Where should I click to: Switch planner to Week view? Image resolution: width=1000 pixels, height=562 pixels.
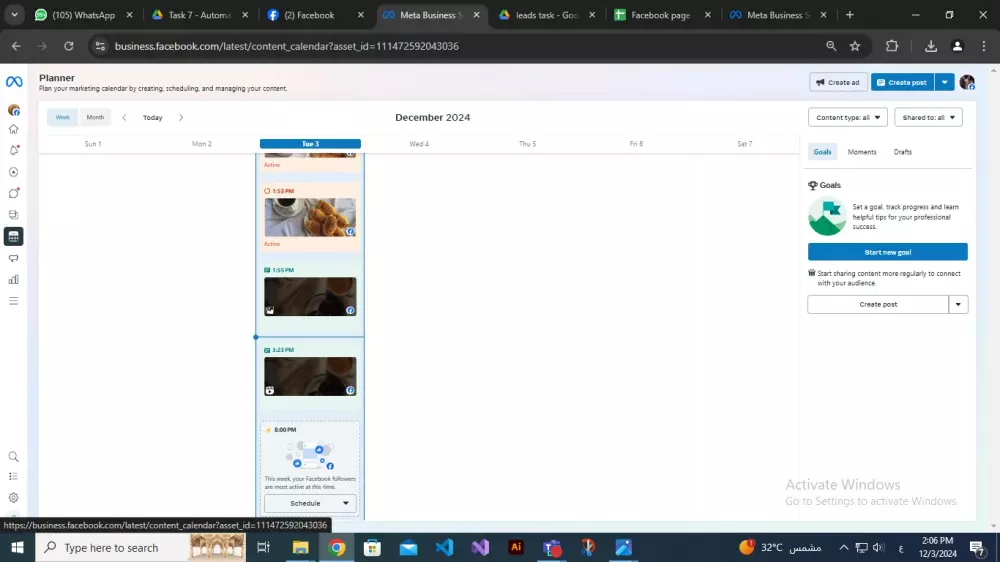click(x=62, y=117)
